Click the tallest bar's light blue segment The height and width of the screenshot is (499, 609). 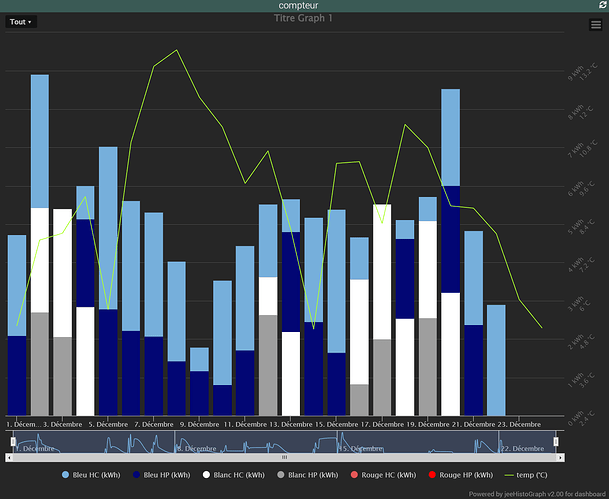coord(40,141)
